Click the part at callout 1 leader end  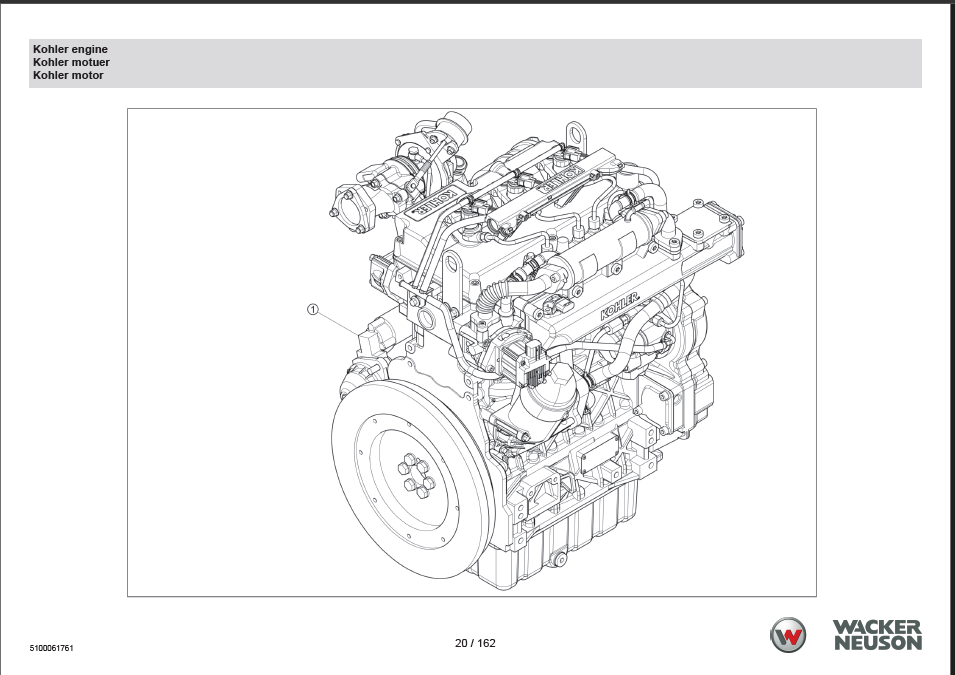click(375, 338)
